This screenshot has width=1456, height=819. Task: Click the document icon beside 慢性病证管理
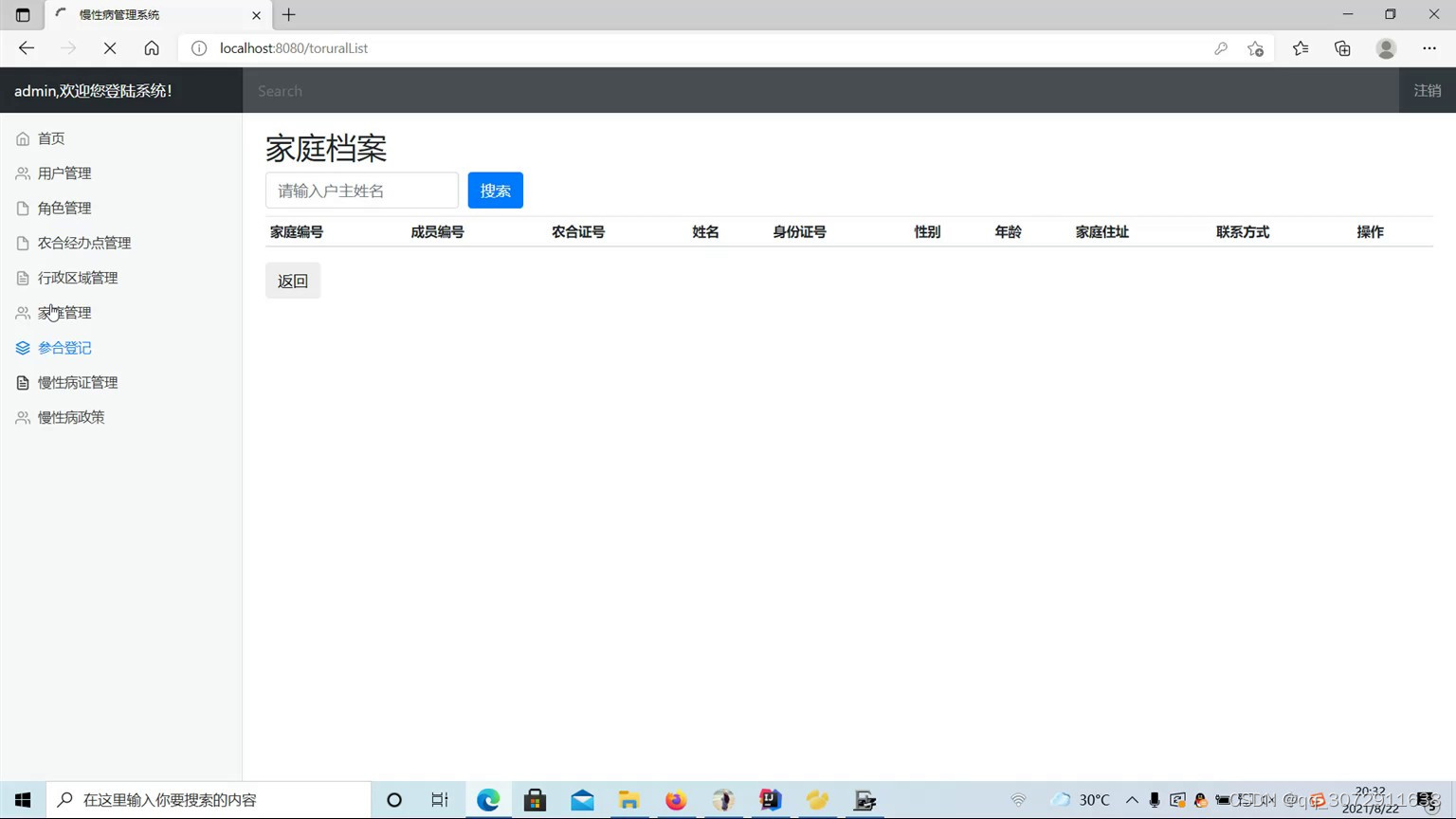tap(23, 383)
